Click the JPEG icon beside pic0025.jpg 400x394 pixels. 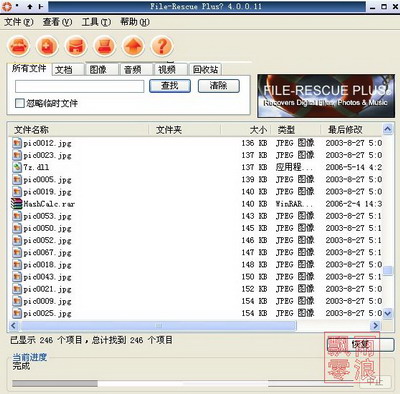click(17, 313)
